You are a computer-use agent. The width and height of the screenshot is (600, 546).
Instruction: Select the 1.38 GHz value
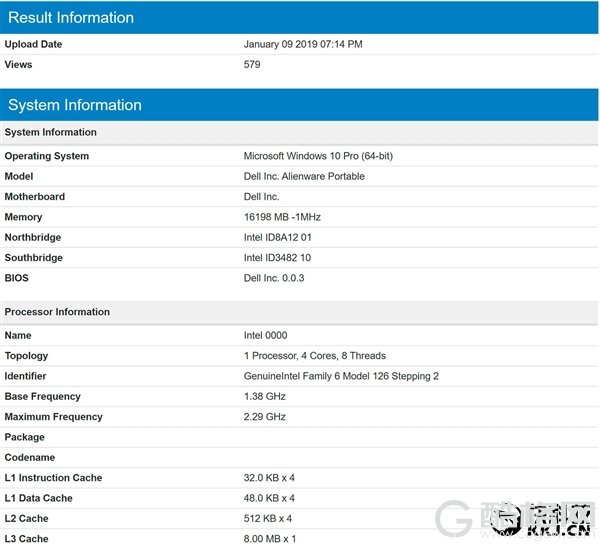click(265, 396)
